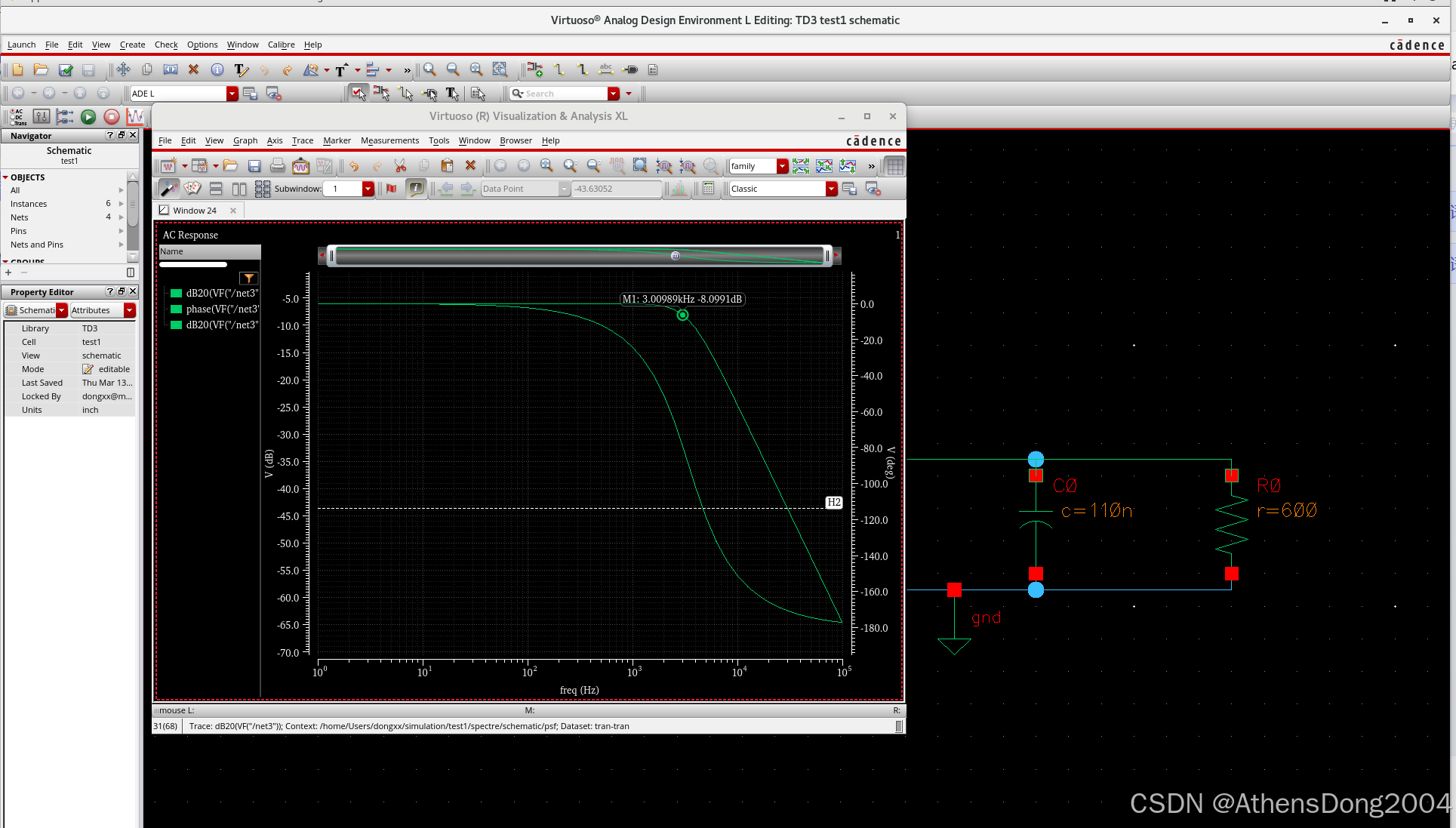
Task: Delete selected trace with red X
Action: [470, 166]
